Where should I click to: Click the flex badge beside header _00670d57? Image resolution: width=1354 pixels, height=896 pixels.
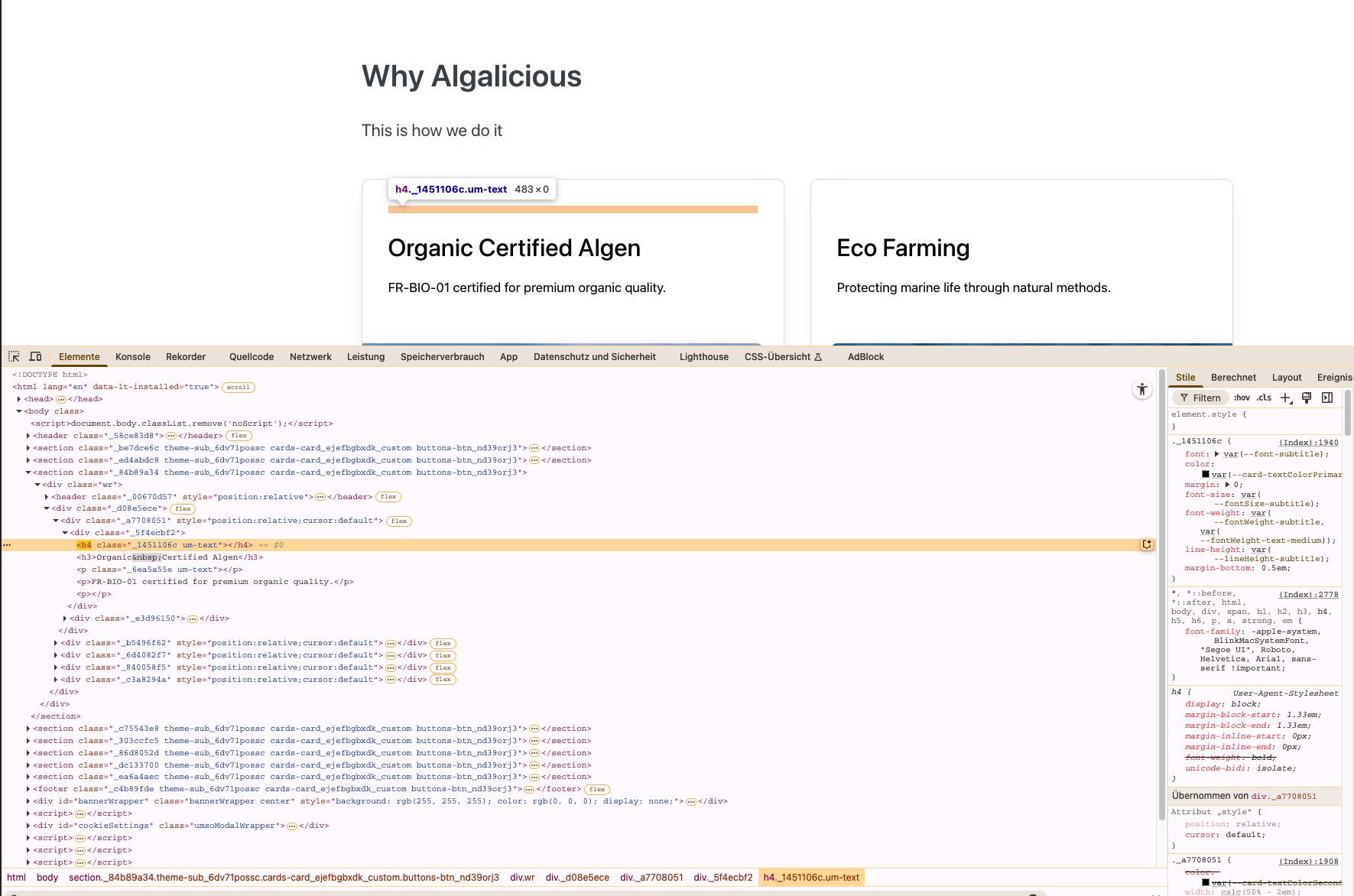(388, 497)
